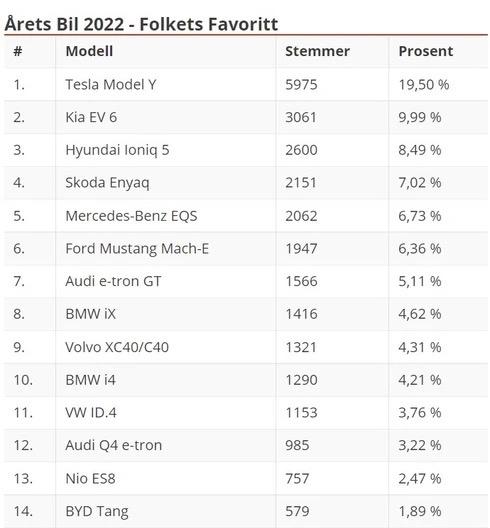Viewport: 490px width, 528px height.
Task: Select the Audi e-tron GT row
Action: coord(246,282)
